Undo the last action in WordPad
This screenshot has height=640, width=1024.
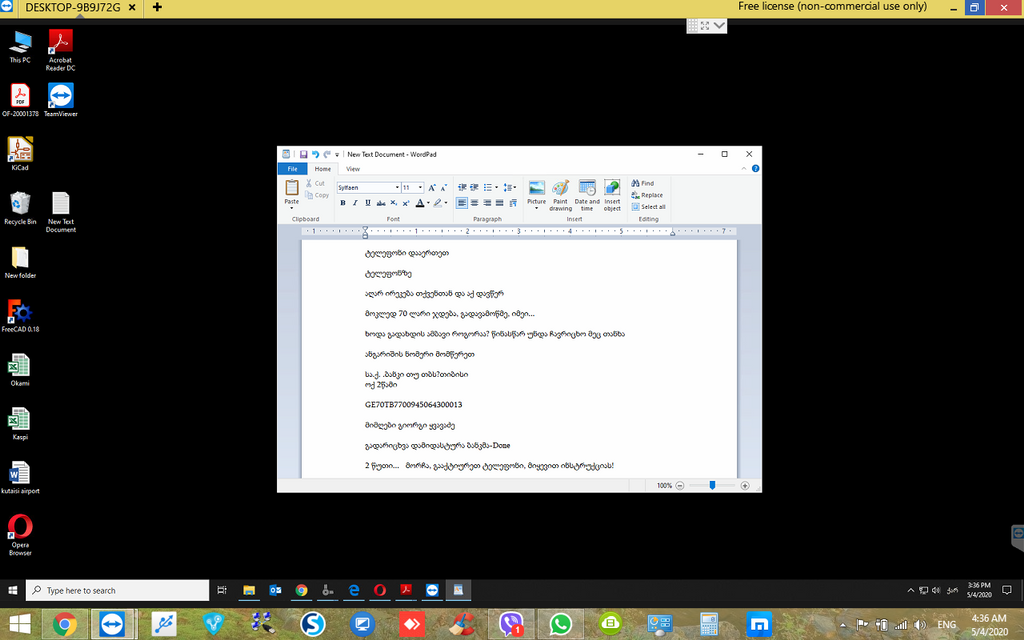[315, 155]
